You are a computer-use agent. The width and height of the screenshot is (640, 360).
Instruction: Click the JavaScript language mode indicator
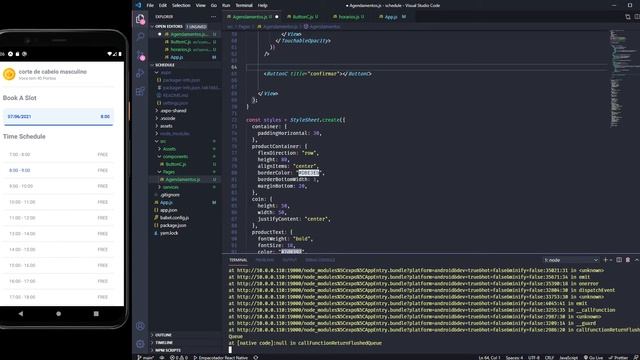click(x=569, y=358)
